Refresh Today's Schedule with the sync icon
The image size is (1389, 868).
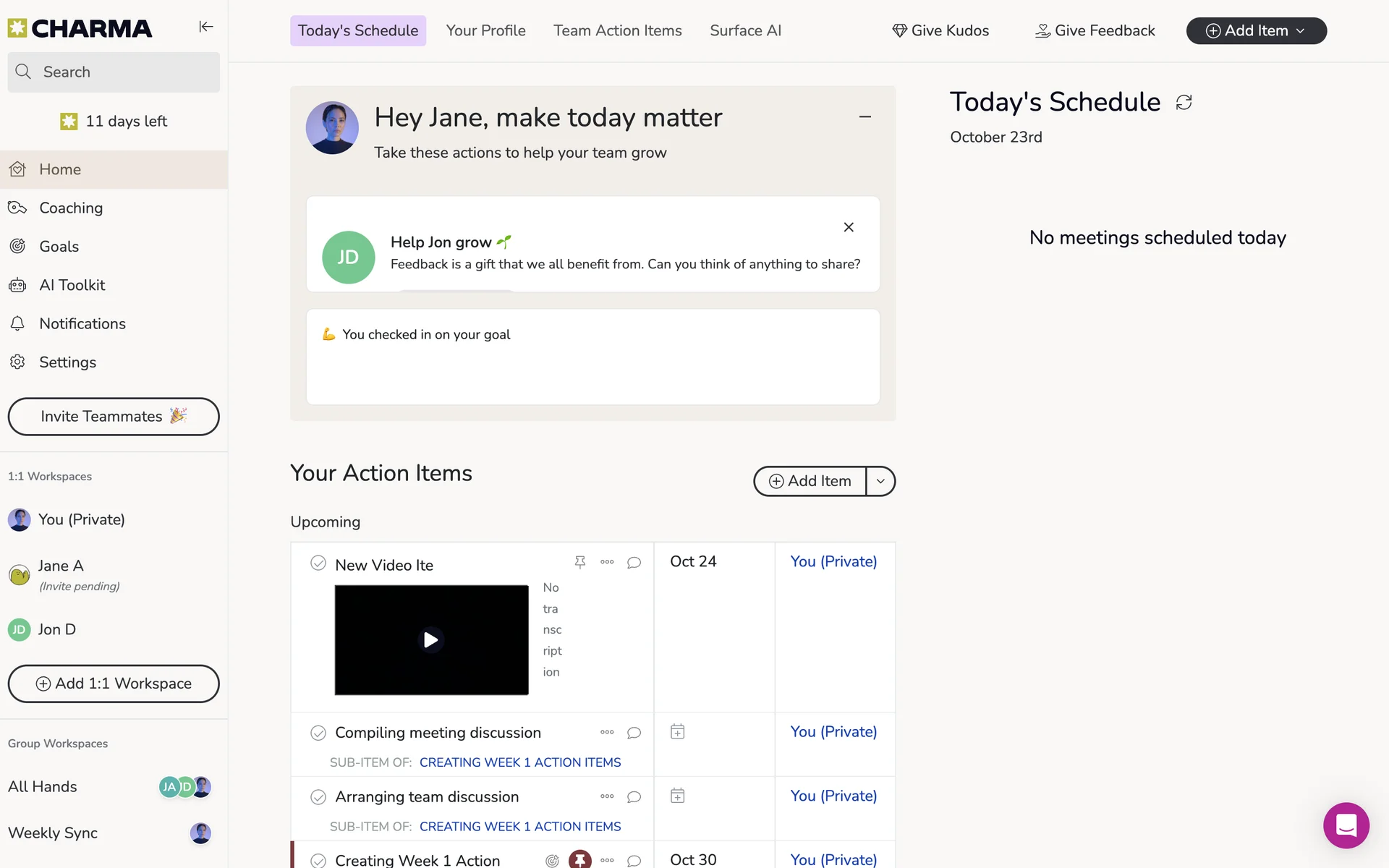(1184, 103)
